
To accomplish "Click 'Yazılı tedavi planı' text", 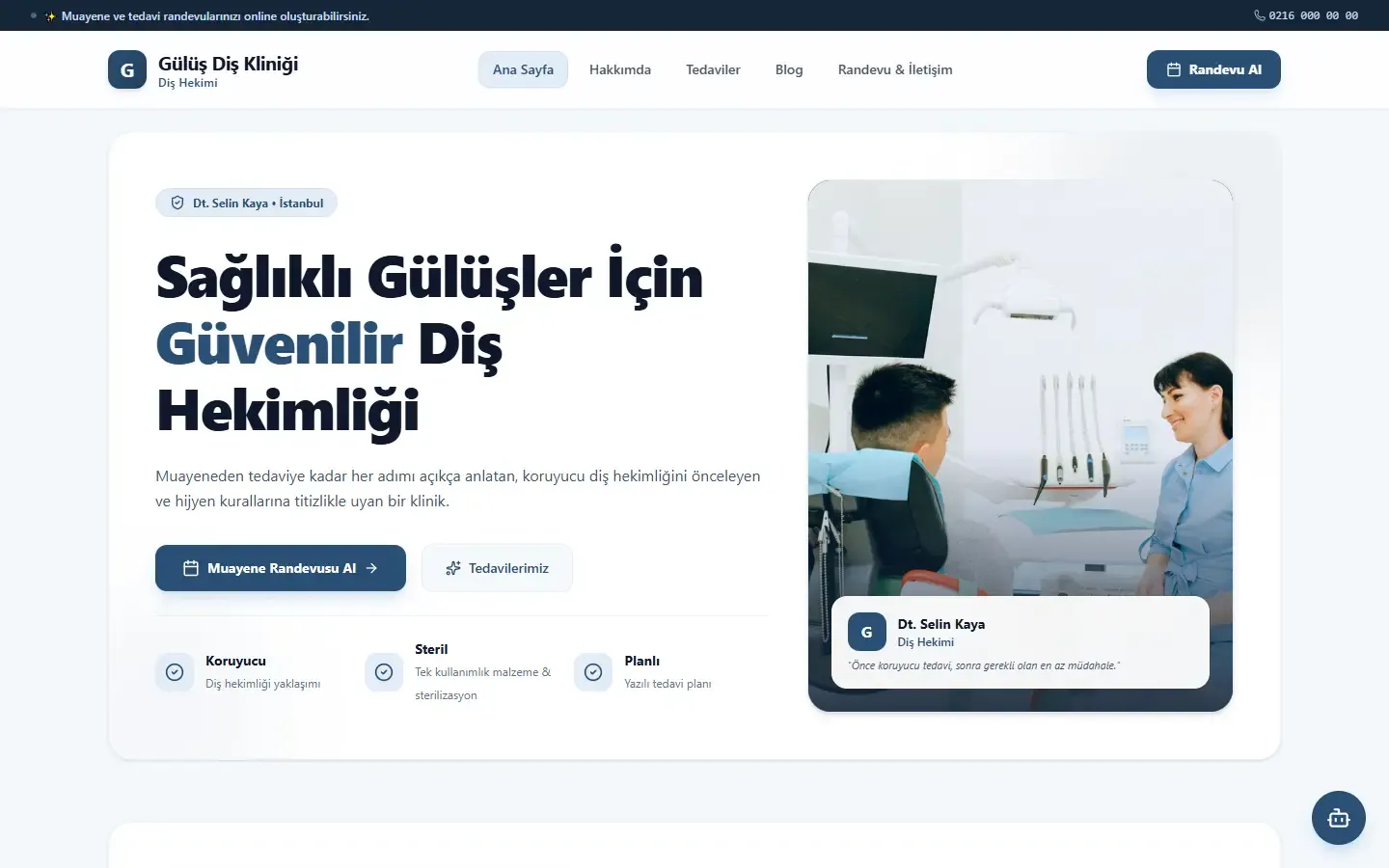I will [667, 684].
